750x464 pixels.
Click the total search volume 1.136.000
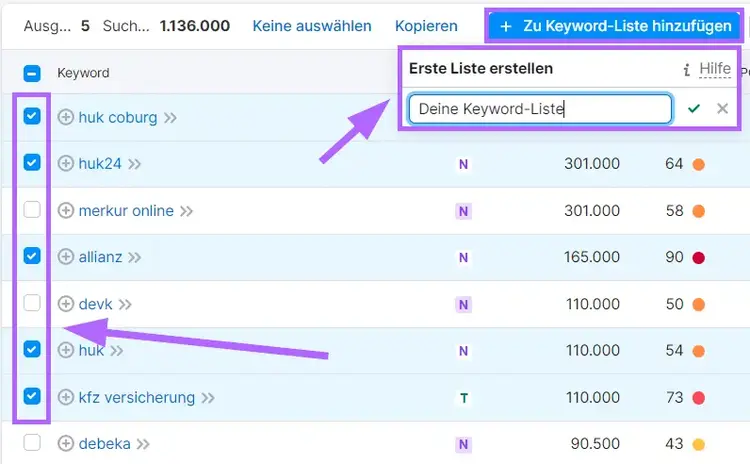(x=195, y=26)
